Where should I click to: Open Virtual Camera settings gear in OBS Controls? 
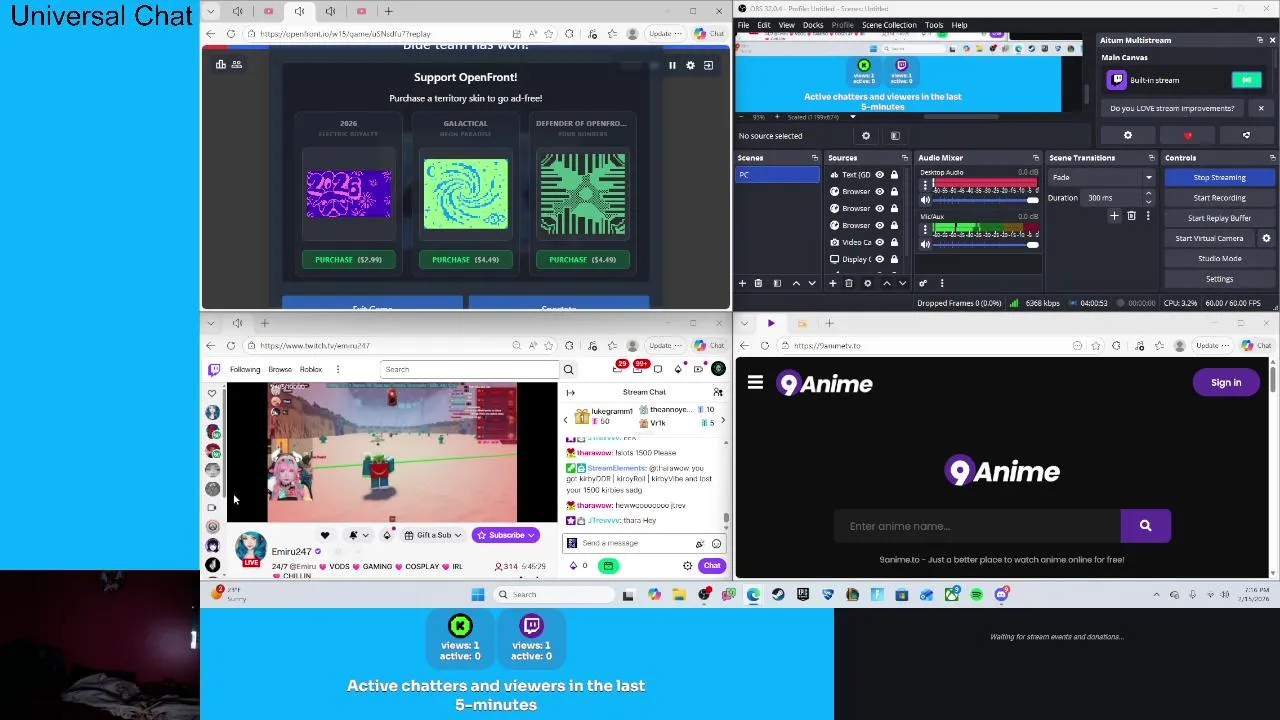[1266, 238]
